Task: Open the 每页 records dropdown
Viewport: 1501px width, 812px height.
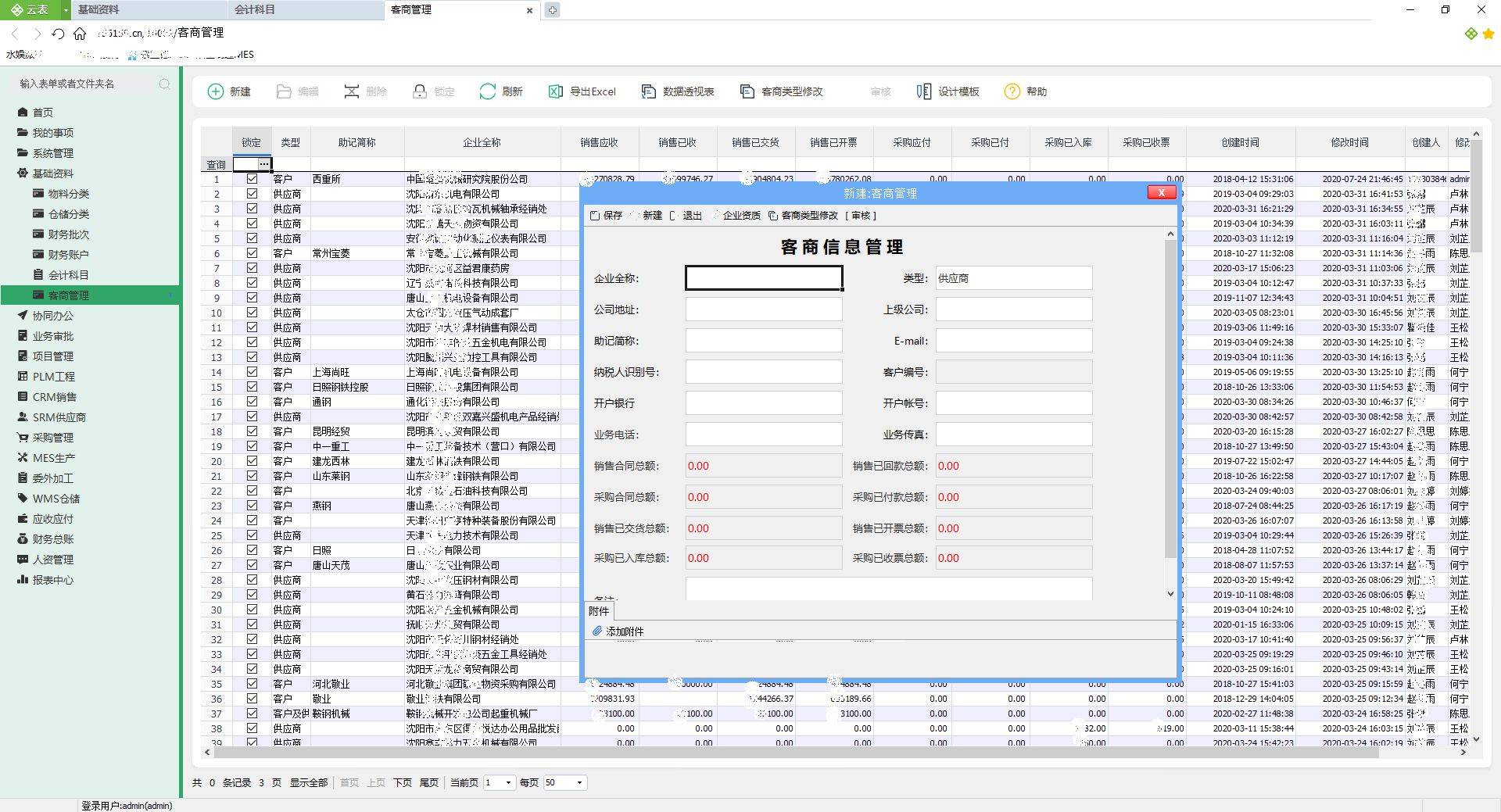Action: [x=579, y=782]
